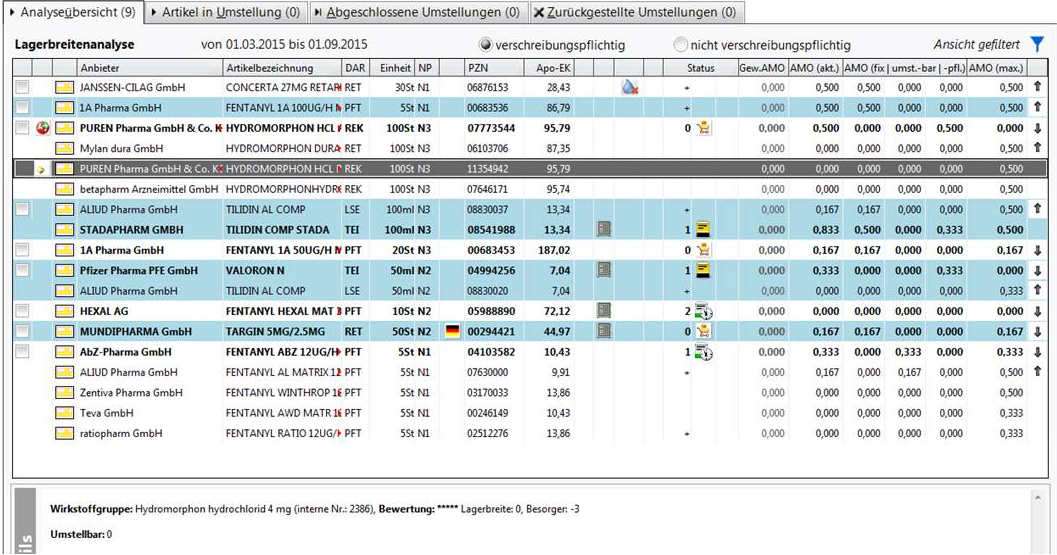Click up arrow in ALIUD FENTANYL AL MATRIX row
The width and height of the screenshot is (1057, 555).
tap(1037, 372)
